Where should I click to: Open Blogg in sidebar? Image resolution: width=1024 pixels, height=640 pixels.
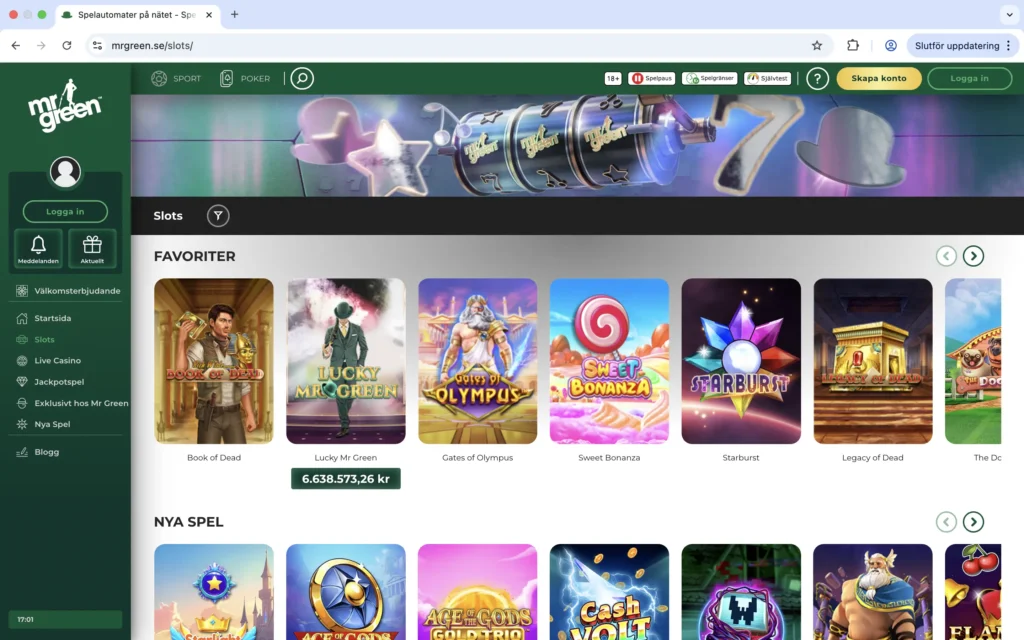pyautogui.click(x=37, y=452)
